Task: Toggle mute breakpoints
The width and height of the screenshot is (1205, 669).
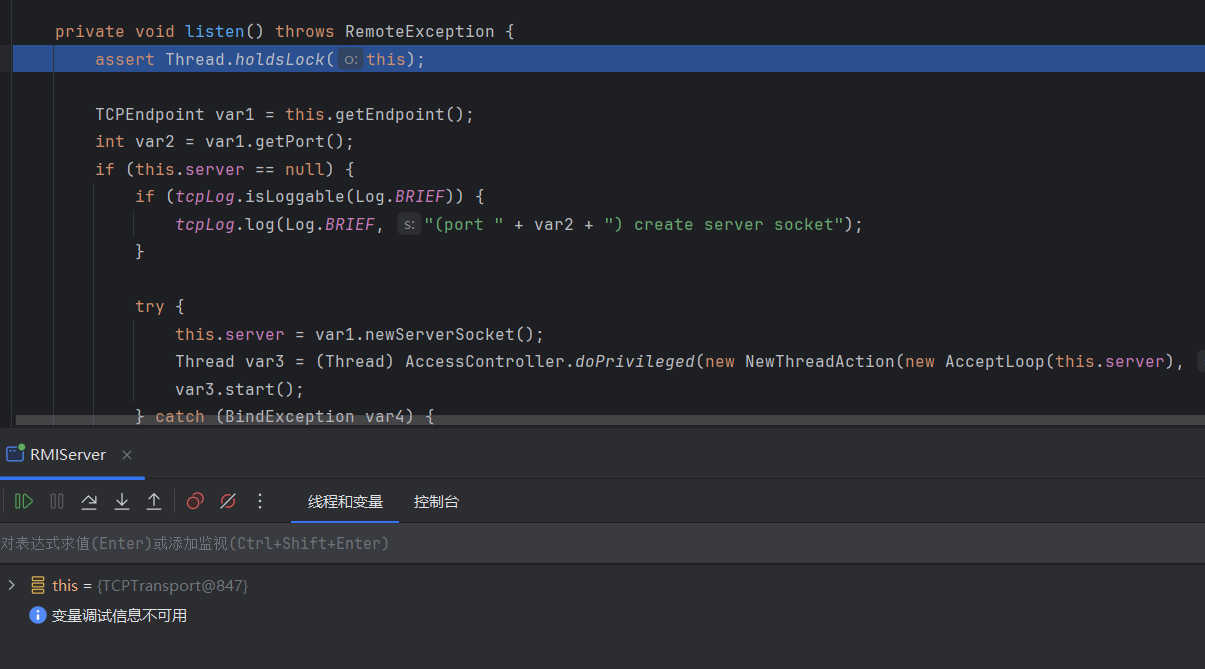Action: (x=228, y=501)
